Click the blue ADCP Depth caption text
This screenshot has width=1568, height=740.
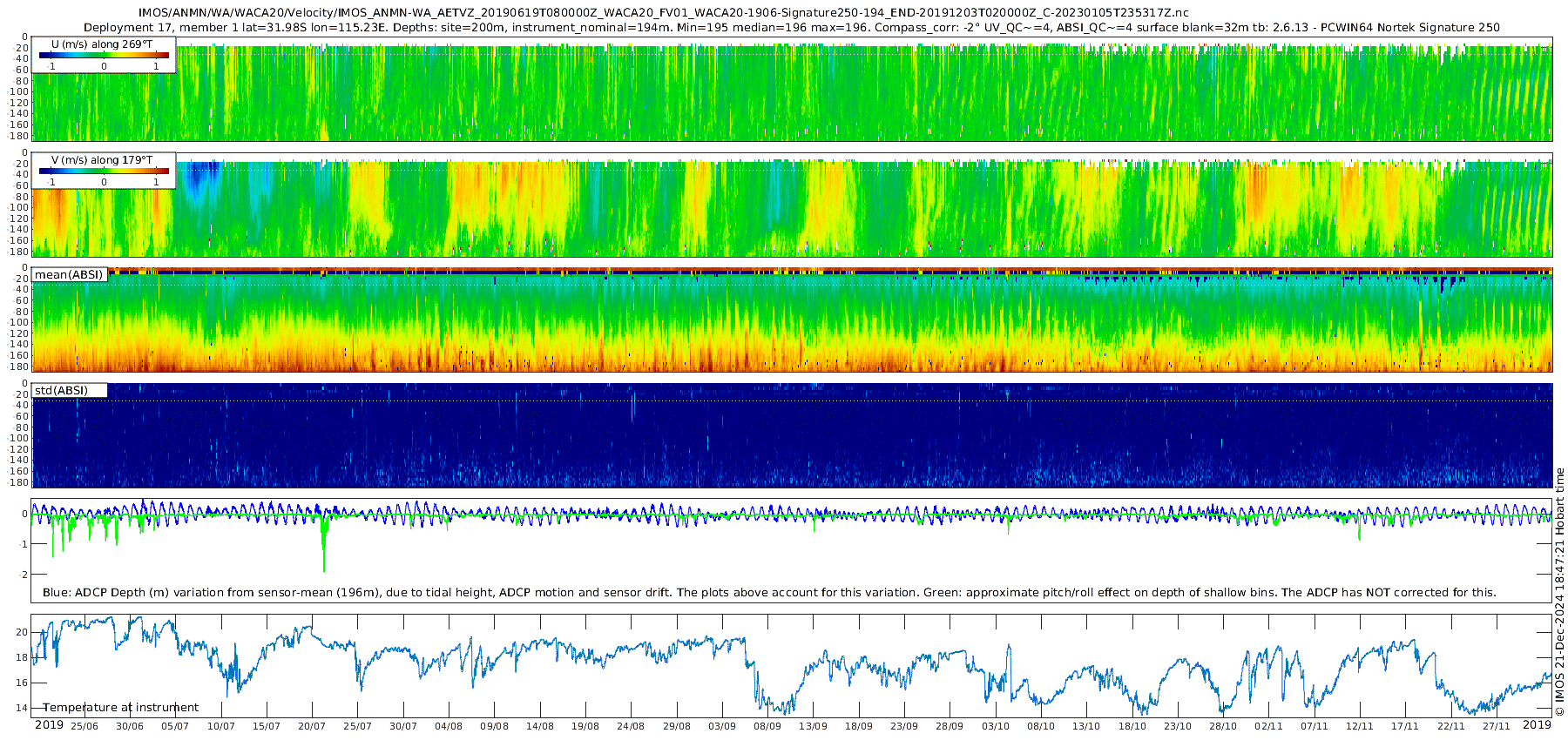click(x=769, y=593)
